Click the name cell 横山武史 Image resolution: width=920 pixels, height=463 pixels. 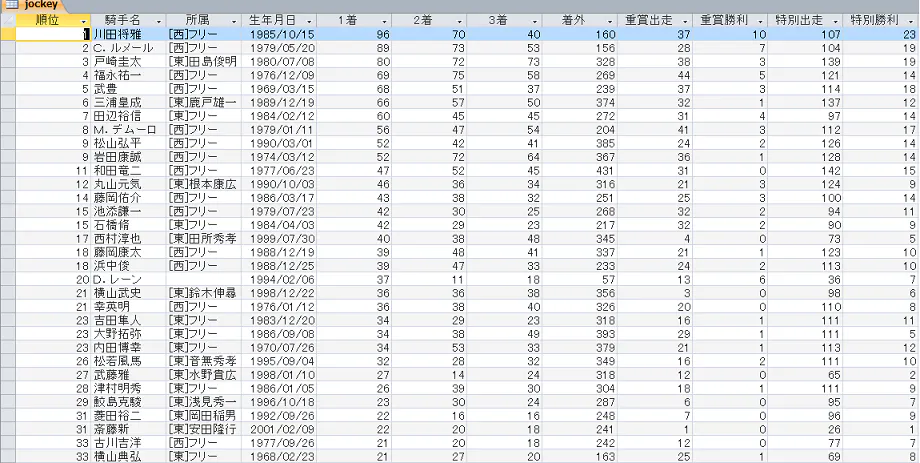point(128,293)
